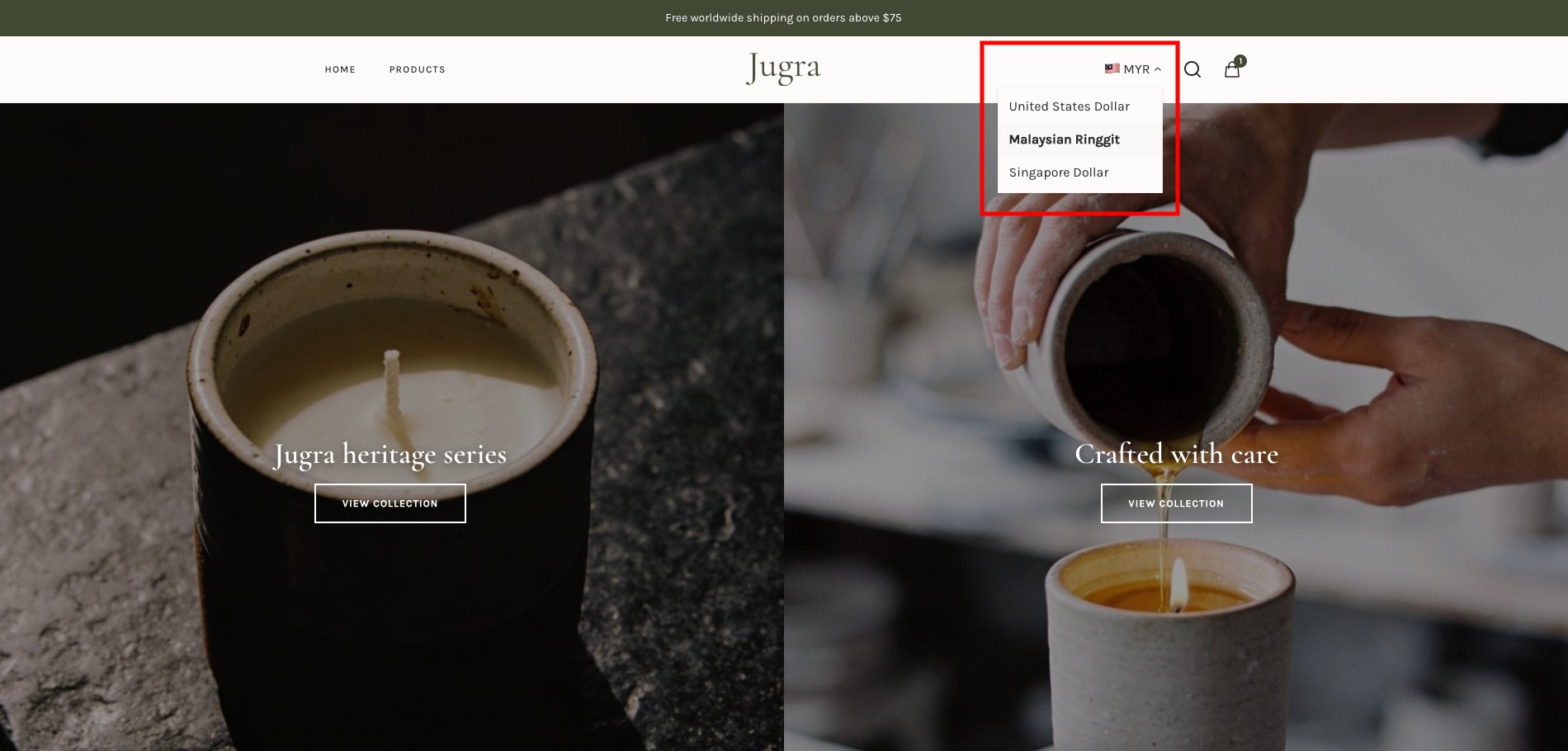The width and height of the screenshot is (1568, 751).
Task: Click the Crafted with care heading
Action: pos(1176,454)
